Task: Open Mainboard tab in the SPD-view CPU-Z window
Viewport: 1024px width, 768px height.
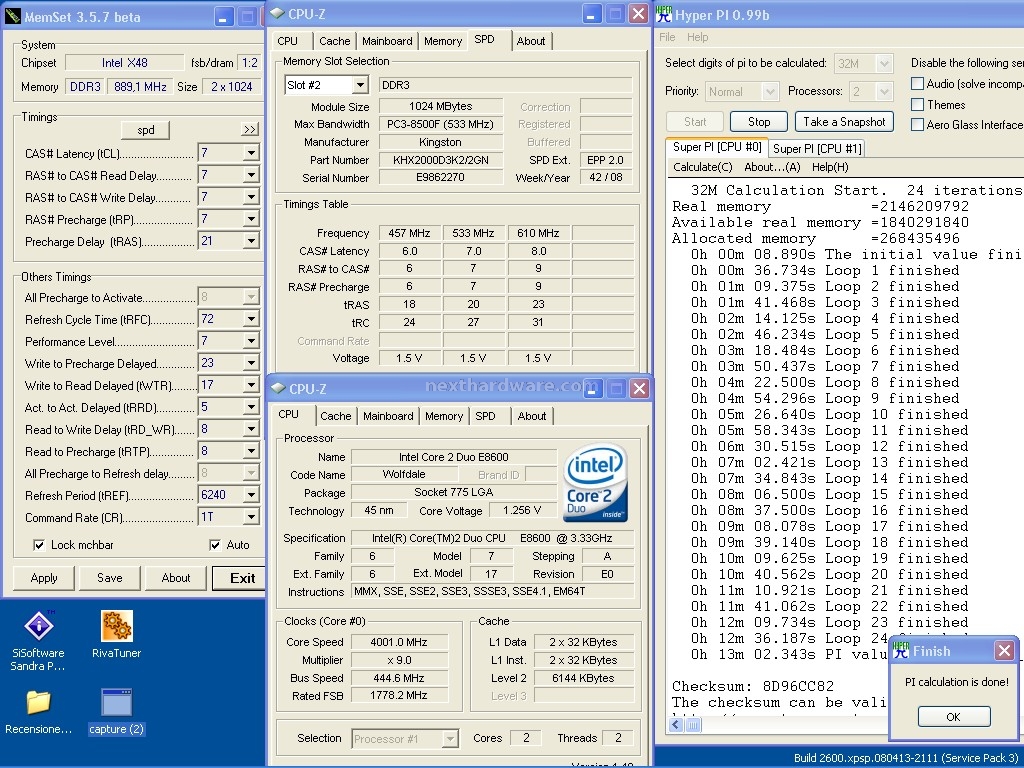Action: pyautogui.click(x=387, y=41)
